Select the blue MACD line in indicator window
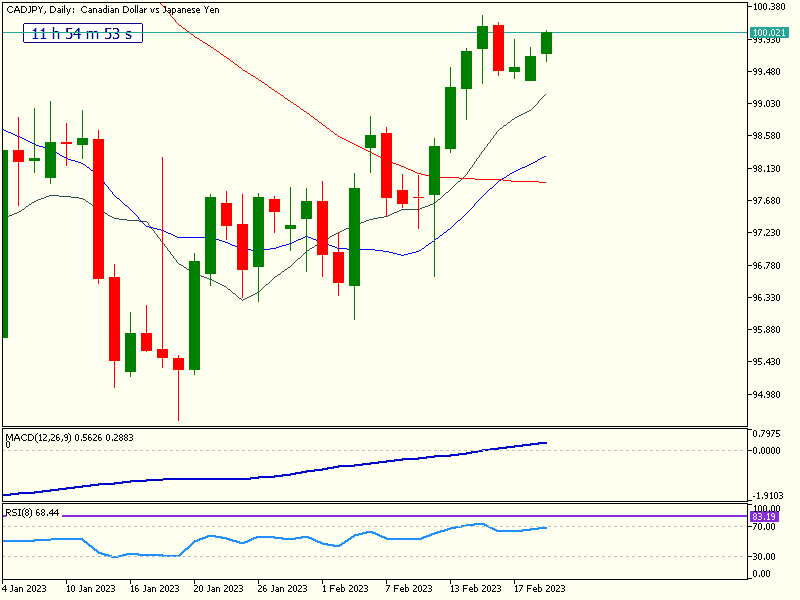Viewport: 800px width, 600px height. click(x=300, y=471)
